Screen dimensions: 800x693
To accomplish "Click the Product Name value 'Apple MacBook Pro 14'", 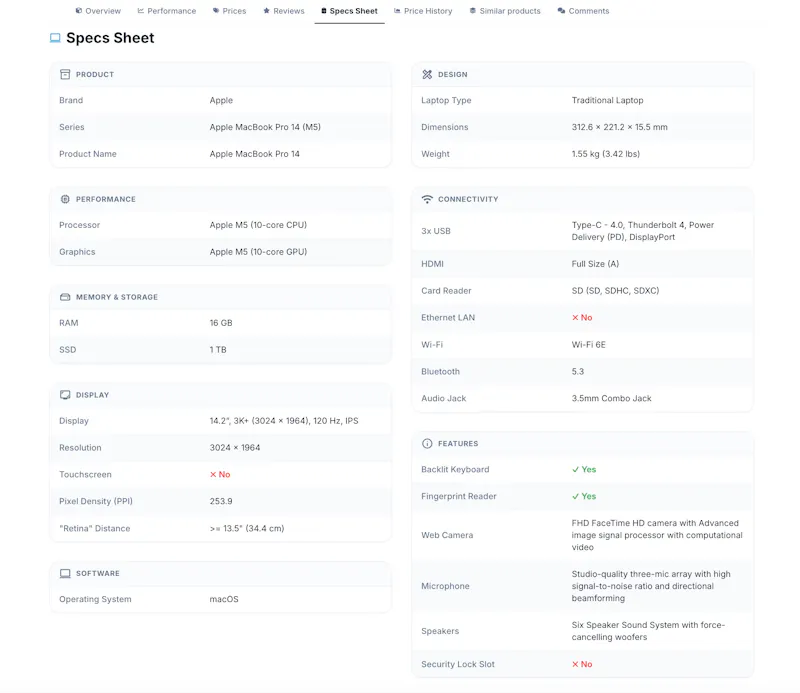I will point(254,154).
